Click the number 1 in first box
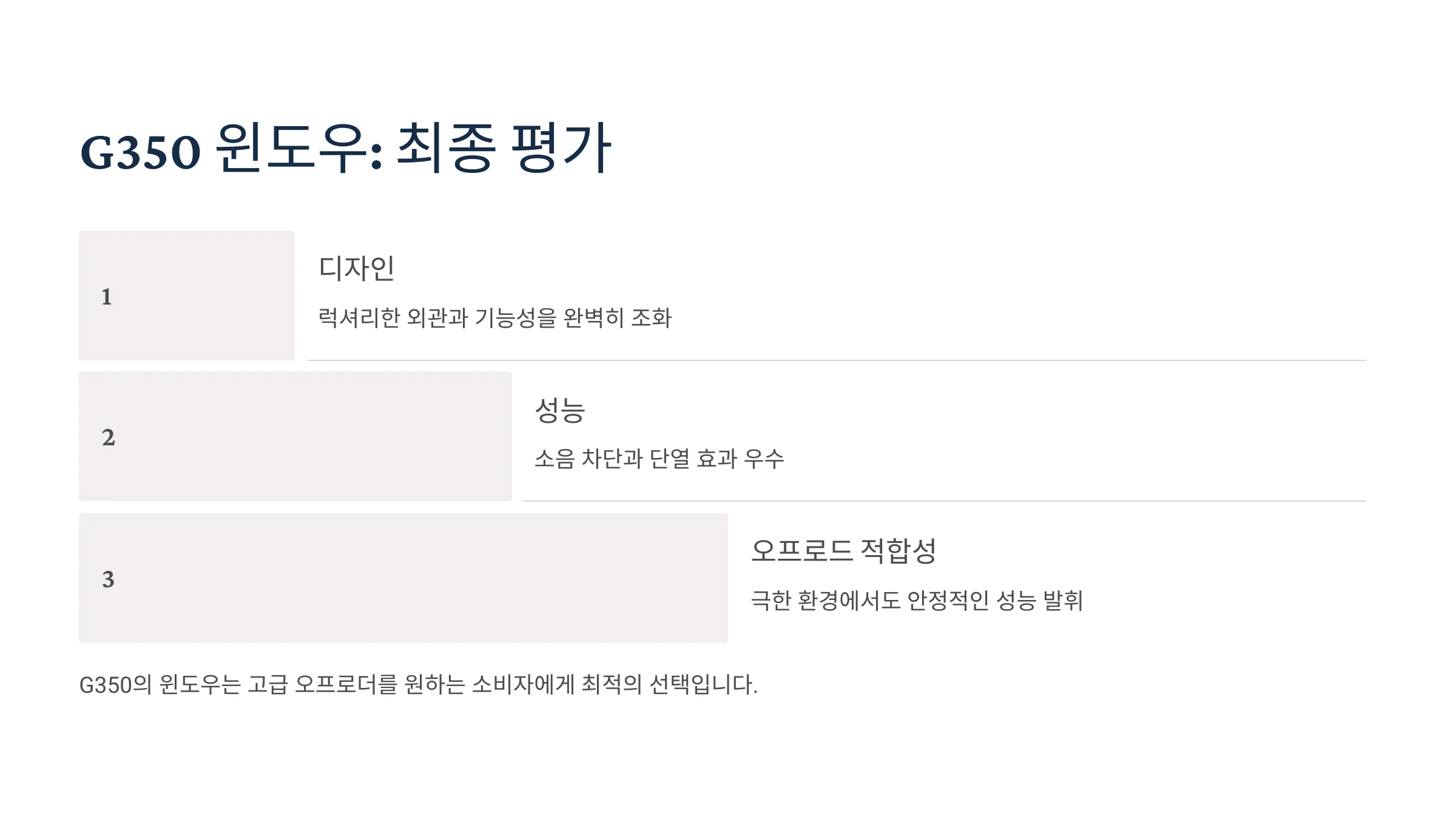Image resolution: width=1456 pixels, height=819 pixels. point(107,297)
